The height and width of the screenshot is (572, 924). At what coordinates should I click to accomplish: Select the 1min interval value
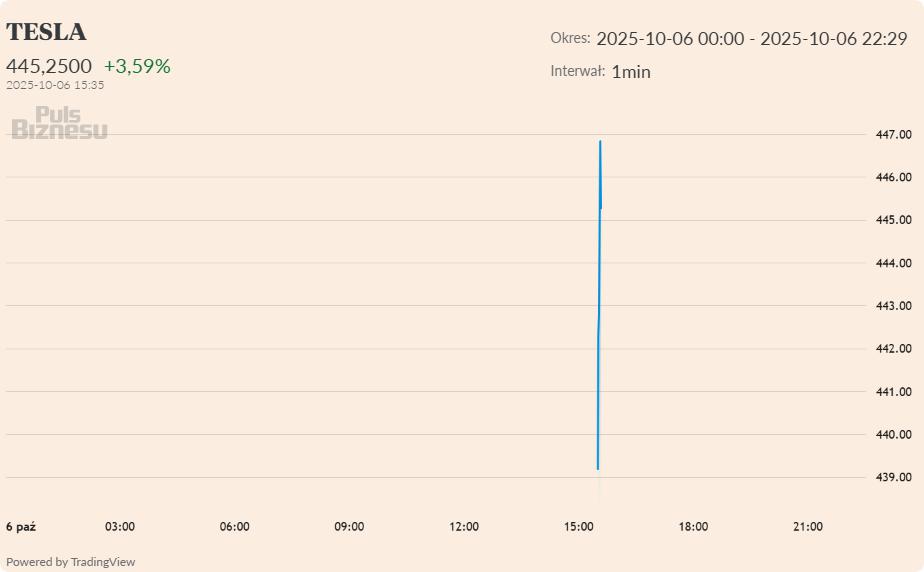tap(630, 72)
